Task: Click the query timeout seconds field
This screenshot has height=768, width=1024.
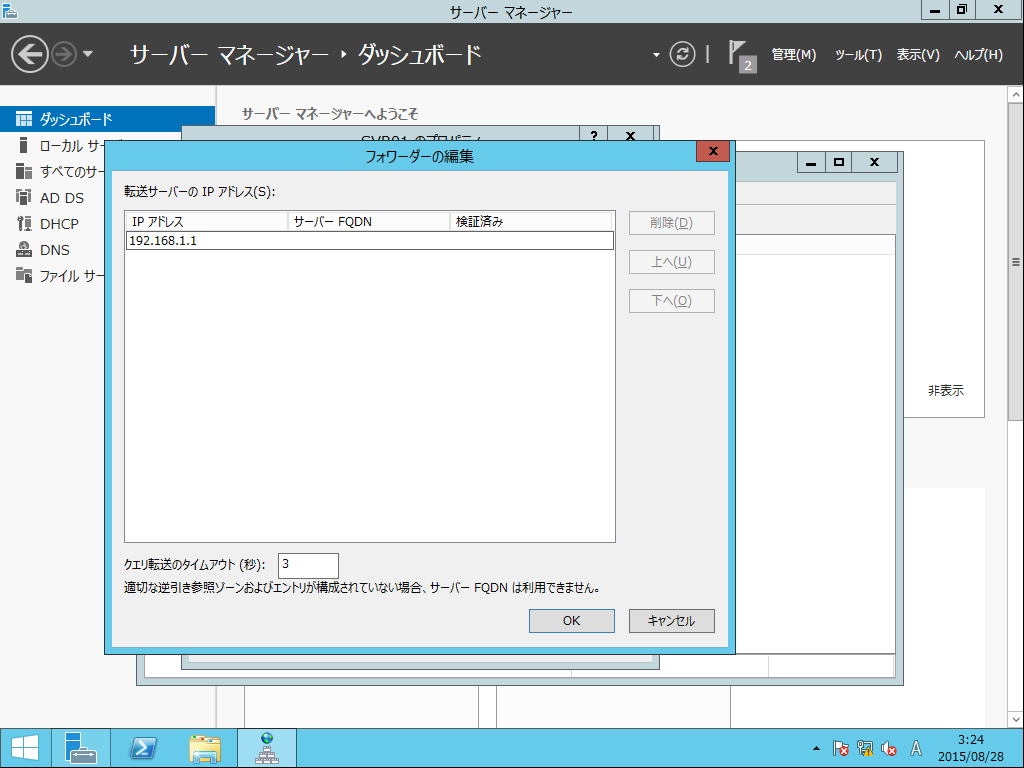Action: (308, 565)
